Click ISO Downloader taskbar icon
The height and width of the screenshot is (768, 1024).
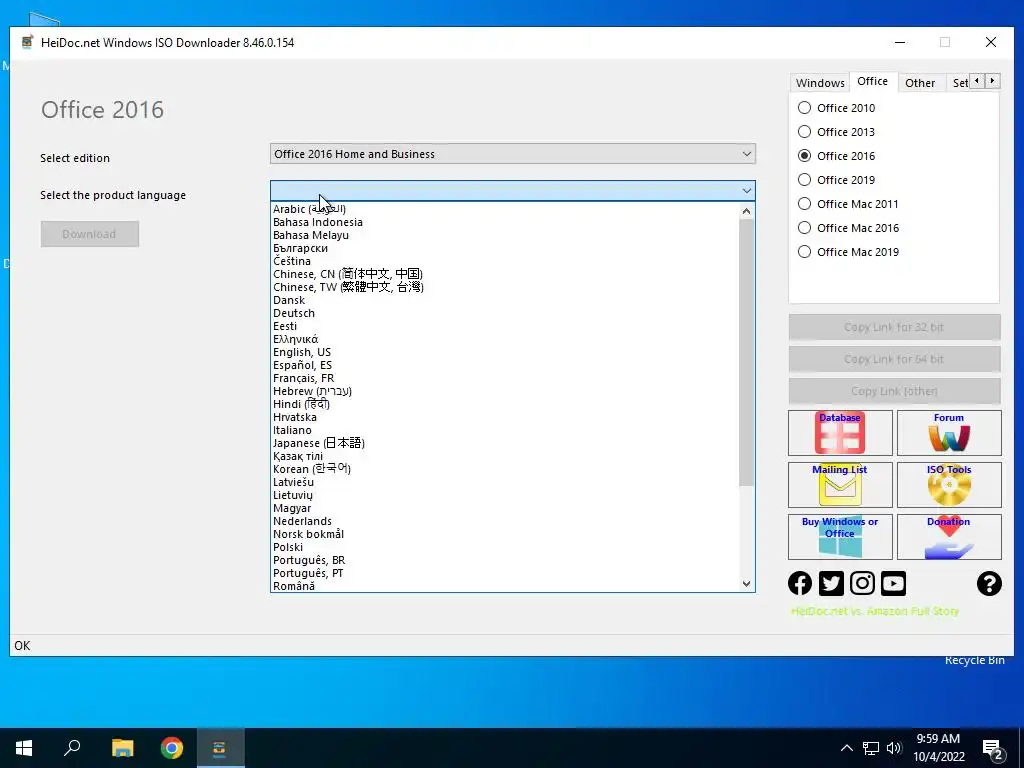219,748
